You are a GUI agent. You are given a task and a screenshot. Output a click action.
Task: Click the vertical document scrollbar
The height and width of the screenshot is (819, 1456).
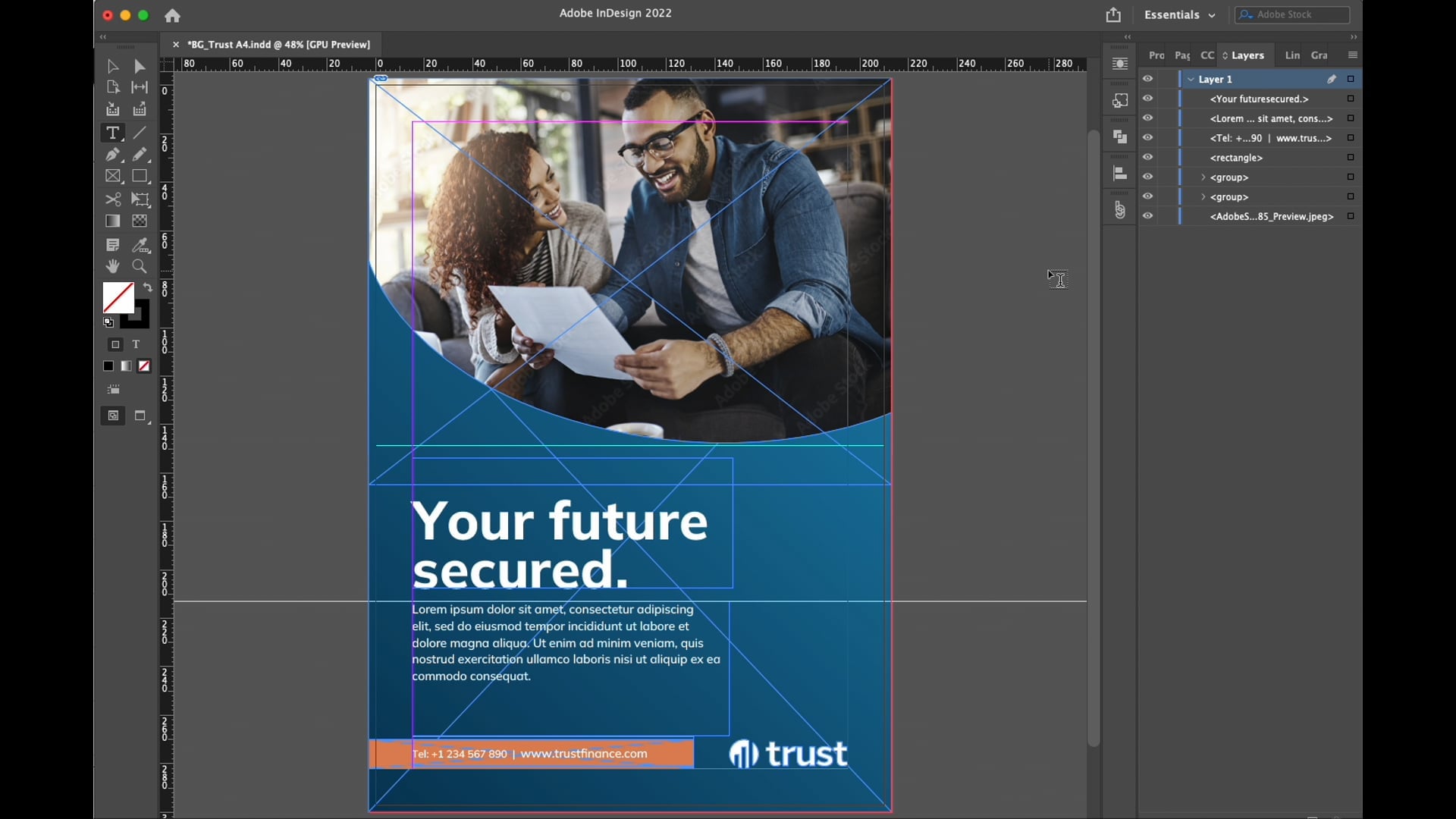pos(1094,440)
